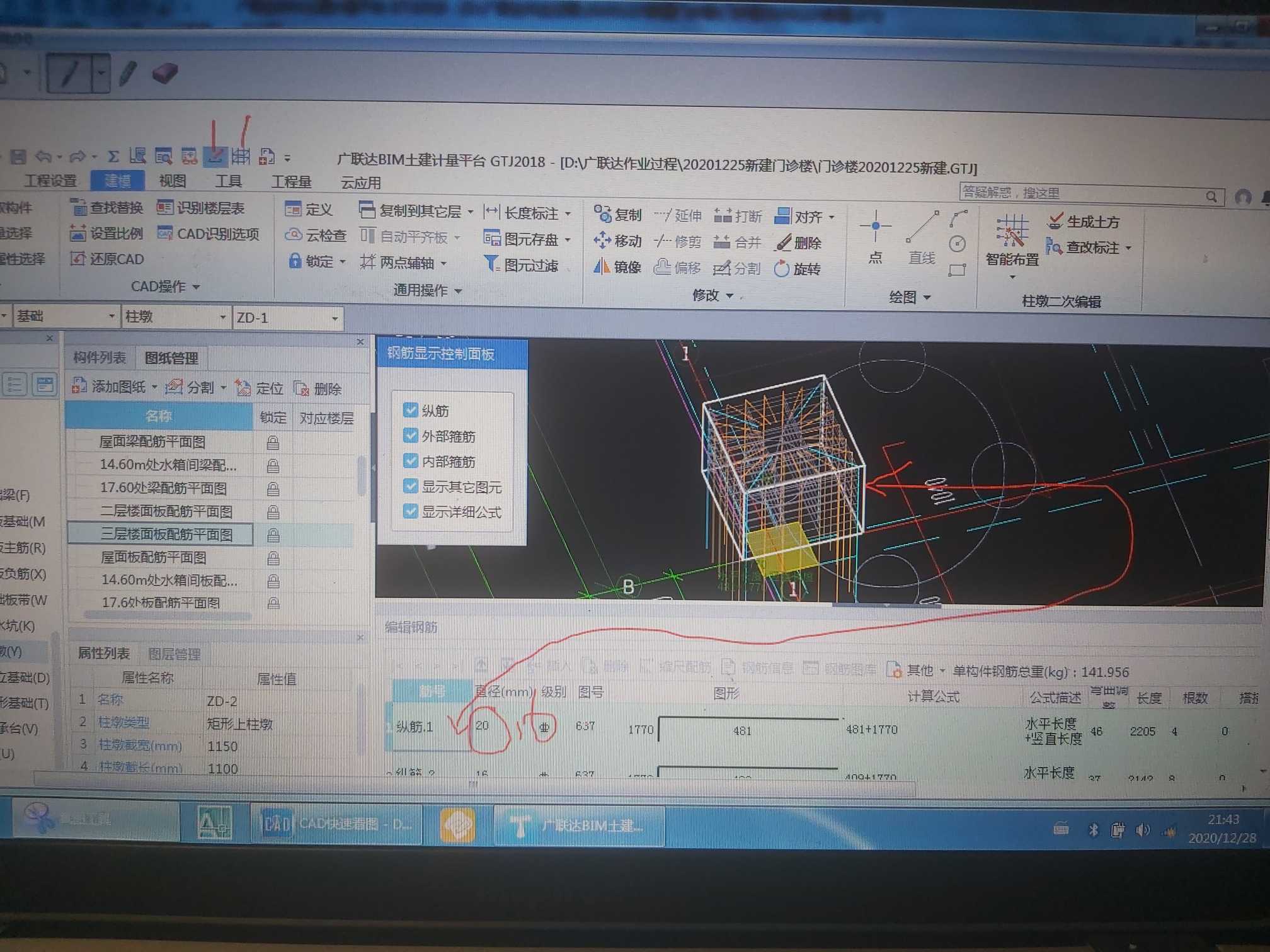Open CAD识别选项
Screen dimensions: 1270x952
click(209, 234)
